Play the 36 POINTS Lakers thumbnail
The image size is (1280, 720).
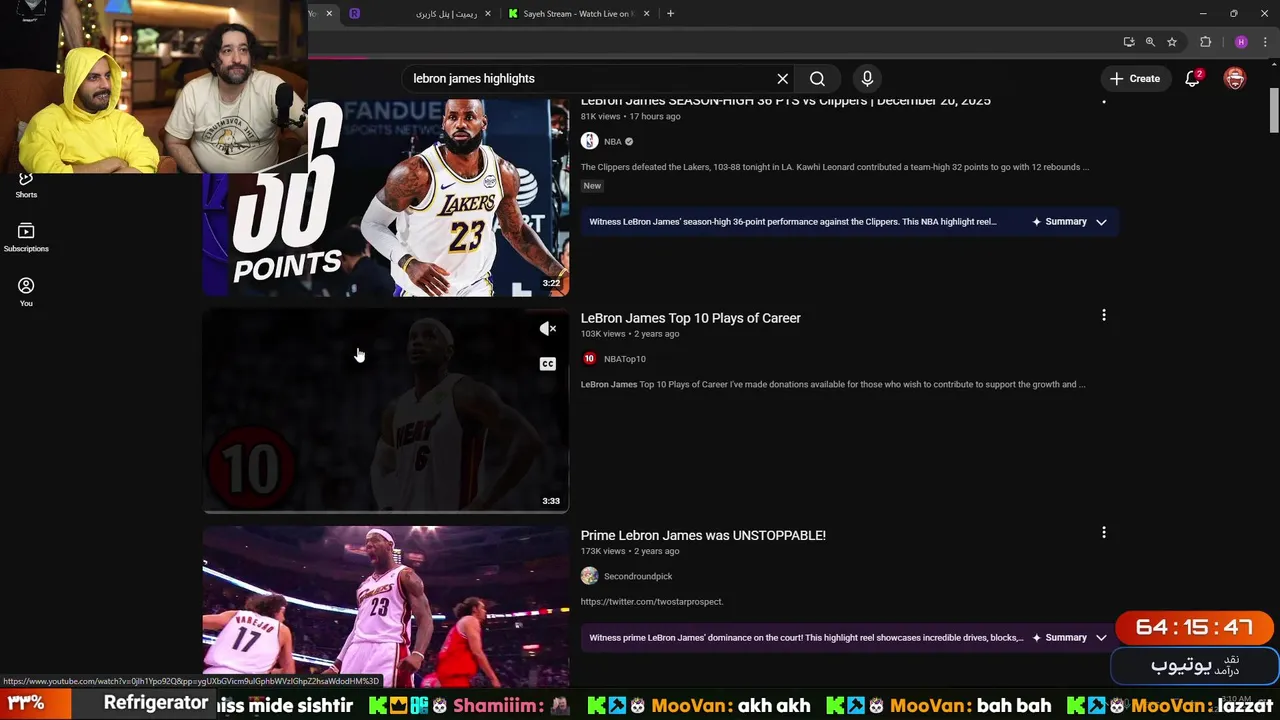[x=386, y=197]
